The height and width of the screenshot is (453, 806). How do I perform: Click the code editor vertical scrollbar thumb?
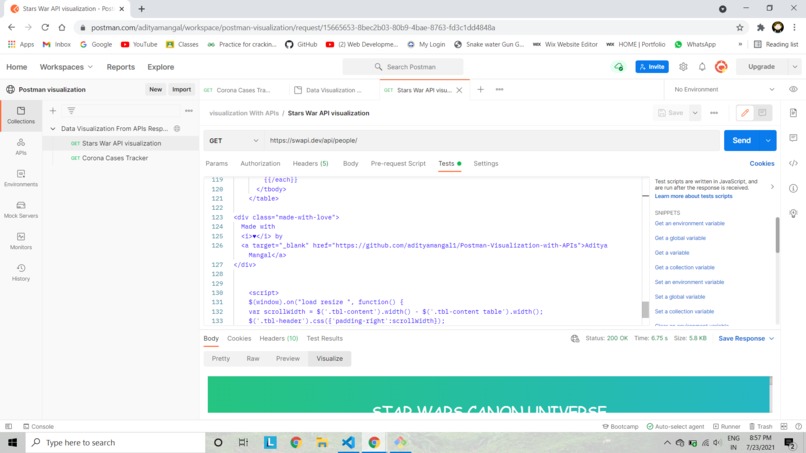[645, 310]
